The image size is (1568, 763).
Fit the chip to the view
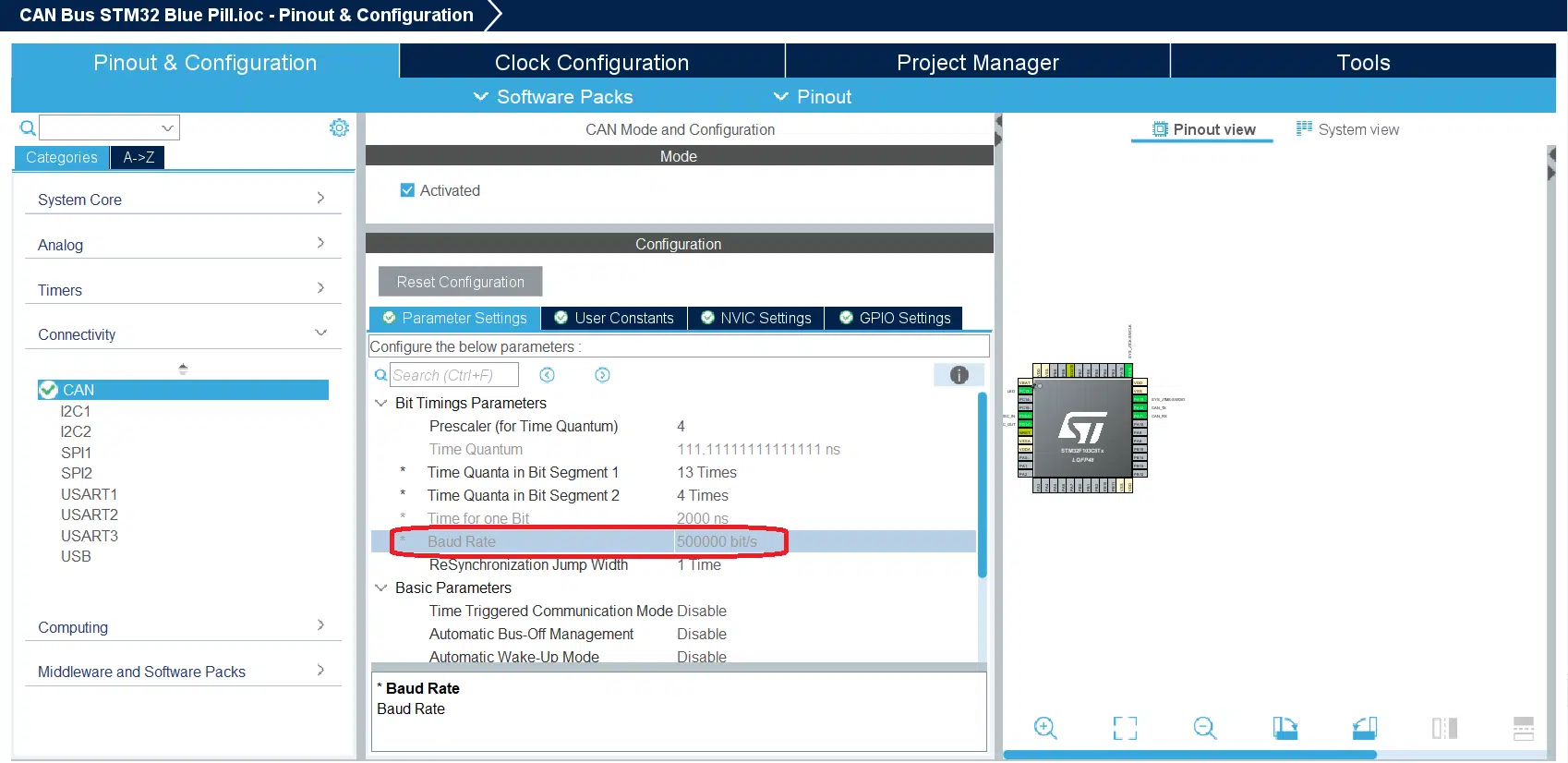(x=1125, y=728)
